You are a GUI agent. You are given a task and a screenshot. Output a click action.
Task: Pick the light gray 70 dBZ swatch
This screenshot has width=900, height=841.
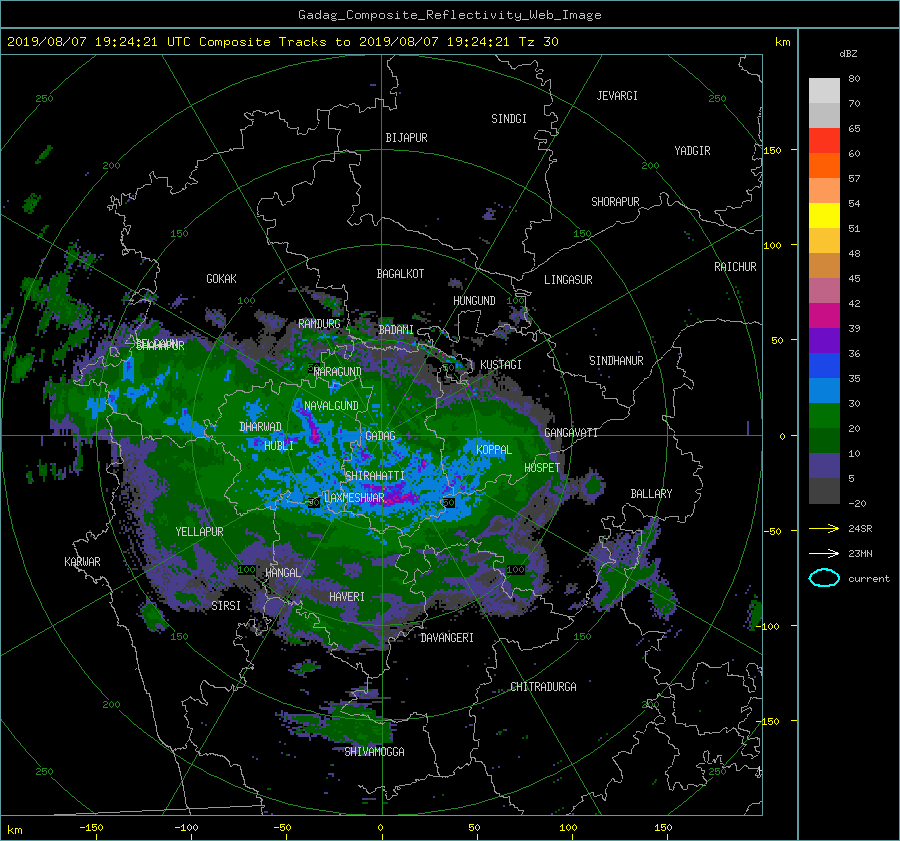pos(824,91)
